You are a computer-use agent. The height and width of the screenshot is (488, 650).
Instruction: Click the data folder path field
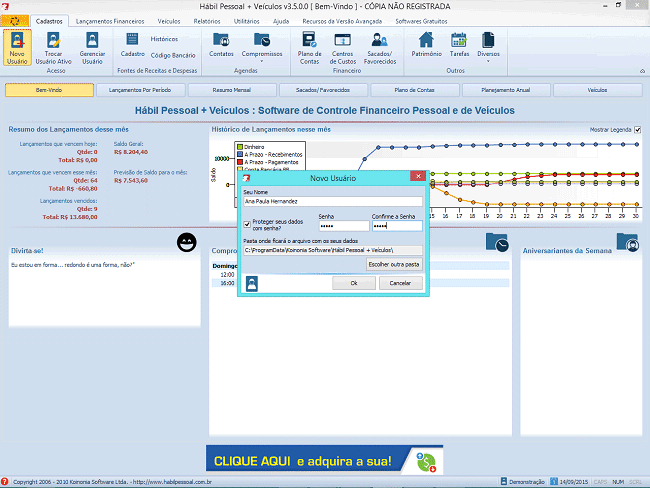pyautogui.click(x=332, y=250)
